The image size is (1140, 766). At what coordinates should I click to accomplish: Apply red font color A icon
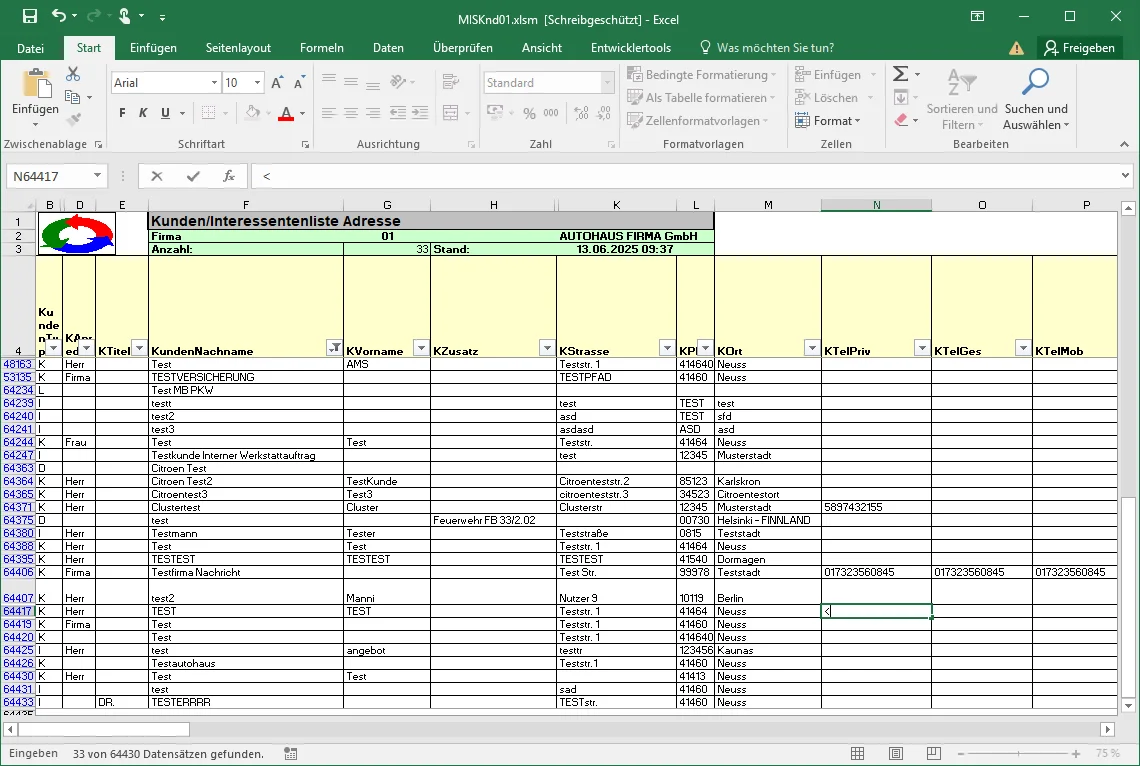tap(286, 113)
